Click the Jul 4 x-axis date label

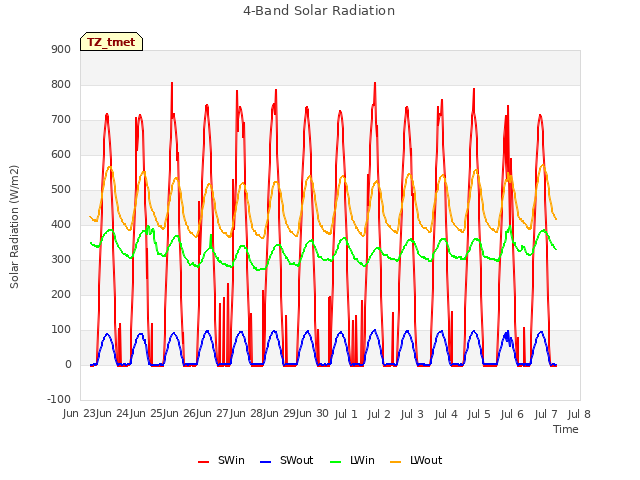pos(446,414)
